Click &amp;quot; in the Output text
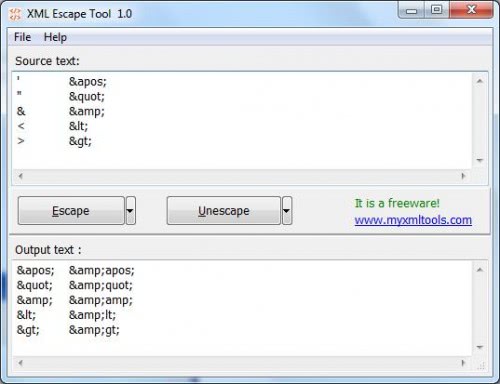 tap(101, 285)
